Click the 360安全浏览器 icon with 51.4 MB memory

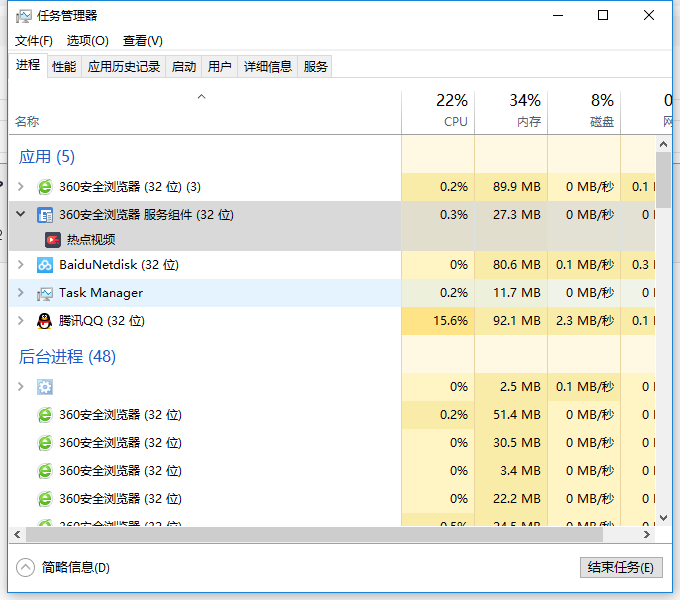coord(45,415)
